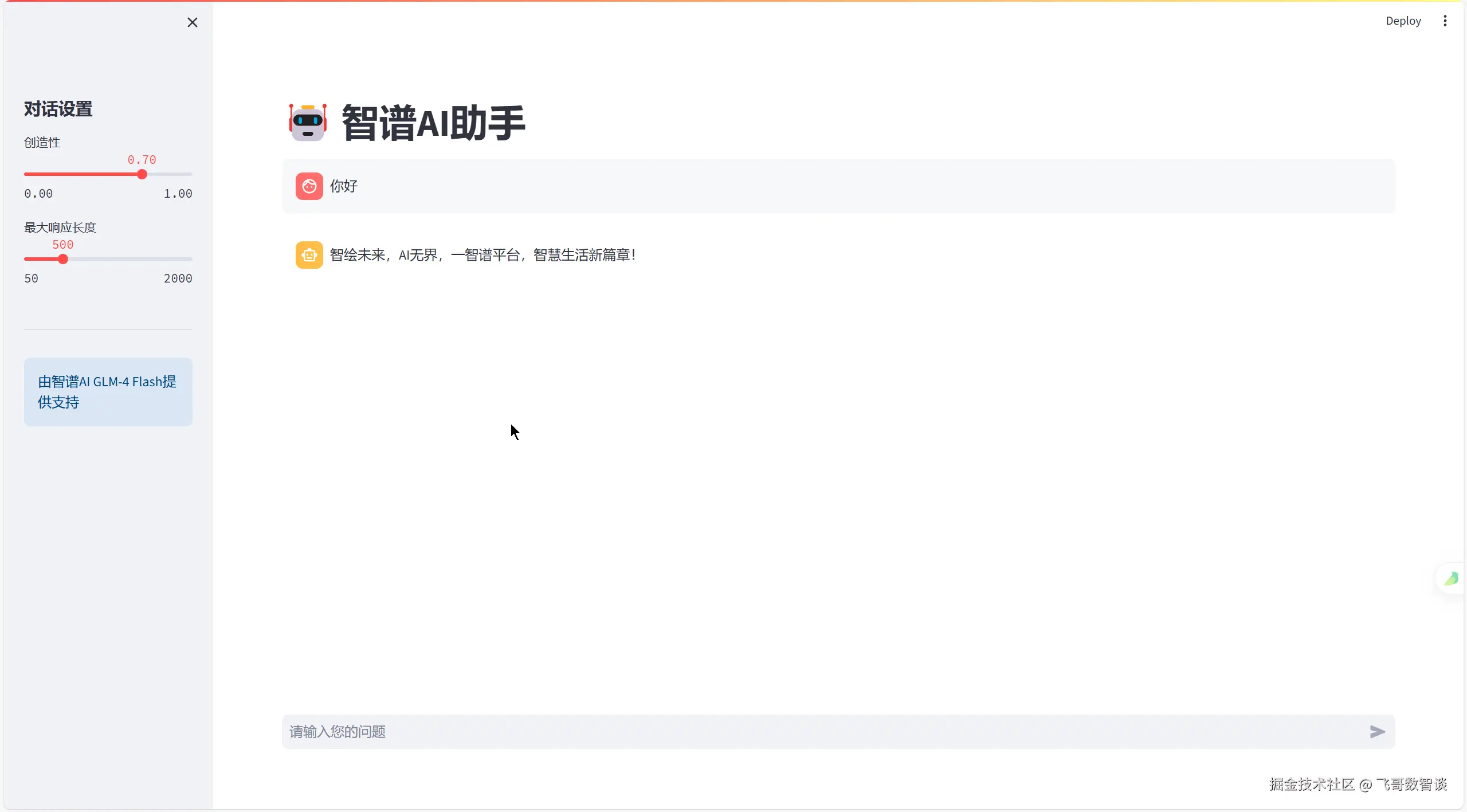Click the green leaf floating widget
Screen dimensions: 1467x812
point(1452,578)
